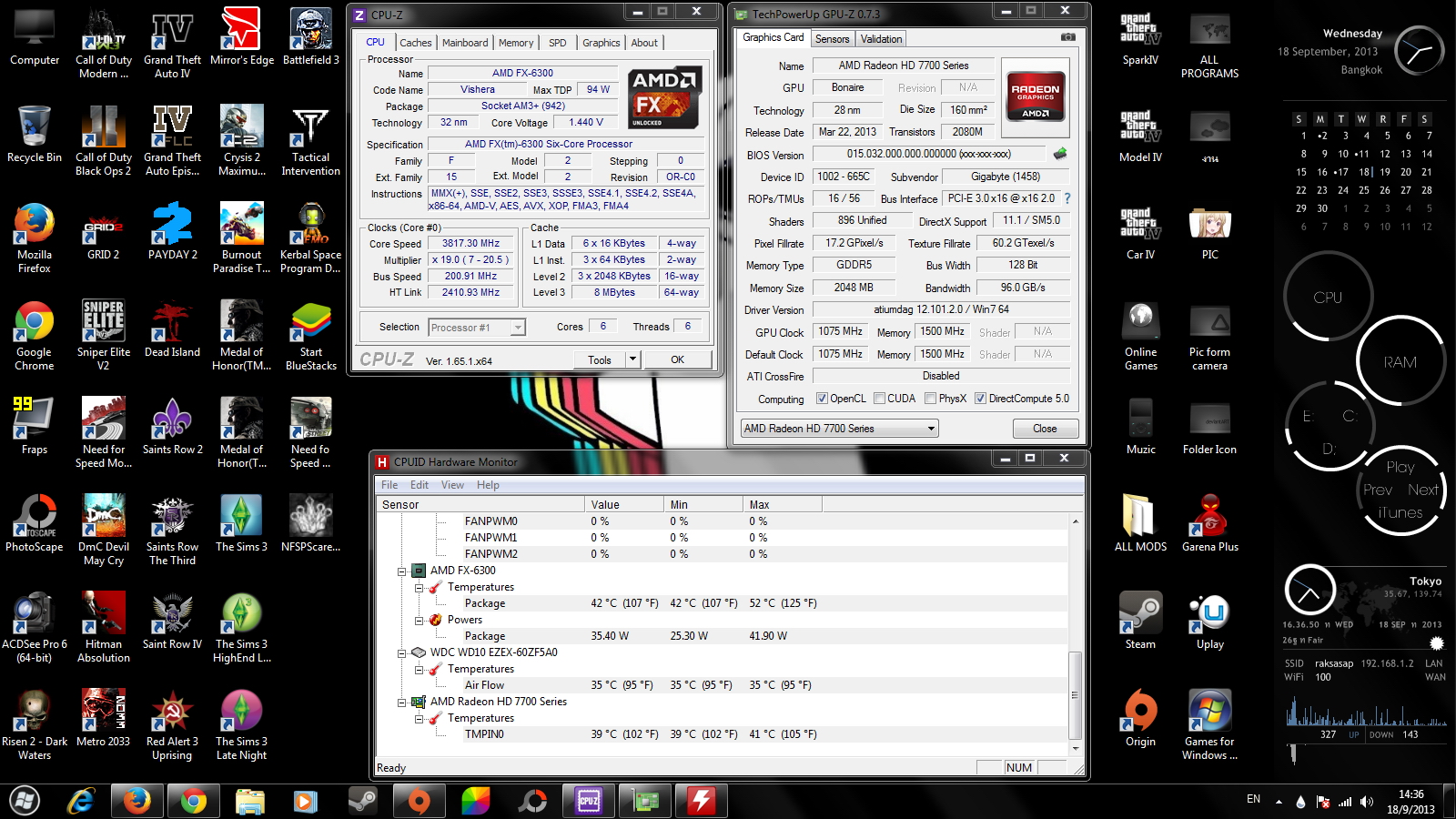Launch Firefox from the taskbar
Image resolution: width=1456 pixels, height=819 pixels.
(x=137, y=801)
